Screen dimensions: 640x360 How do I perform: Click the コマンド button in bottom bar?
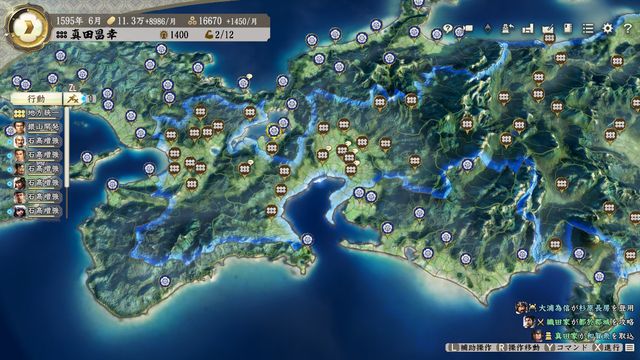click(566, 347)
